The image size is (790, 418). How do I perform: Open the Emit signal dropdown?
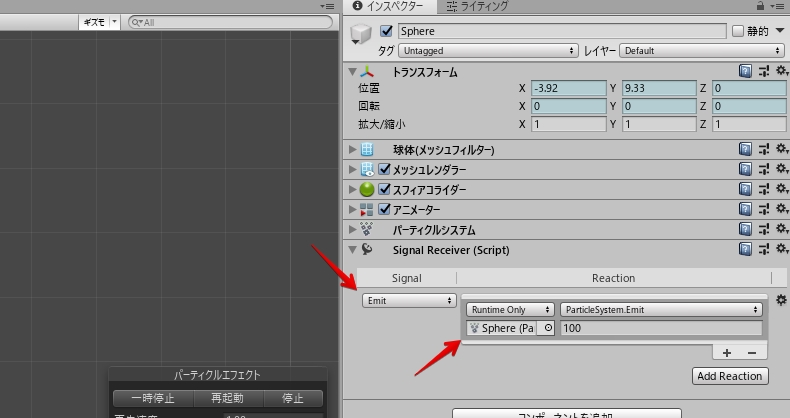[x=409, y=301]
